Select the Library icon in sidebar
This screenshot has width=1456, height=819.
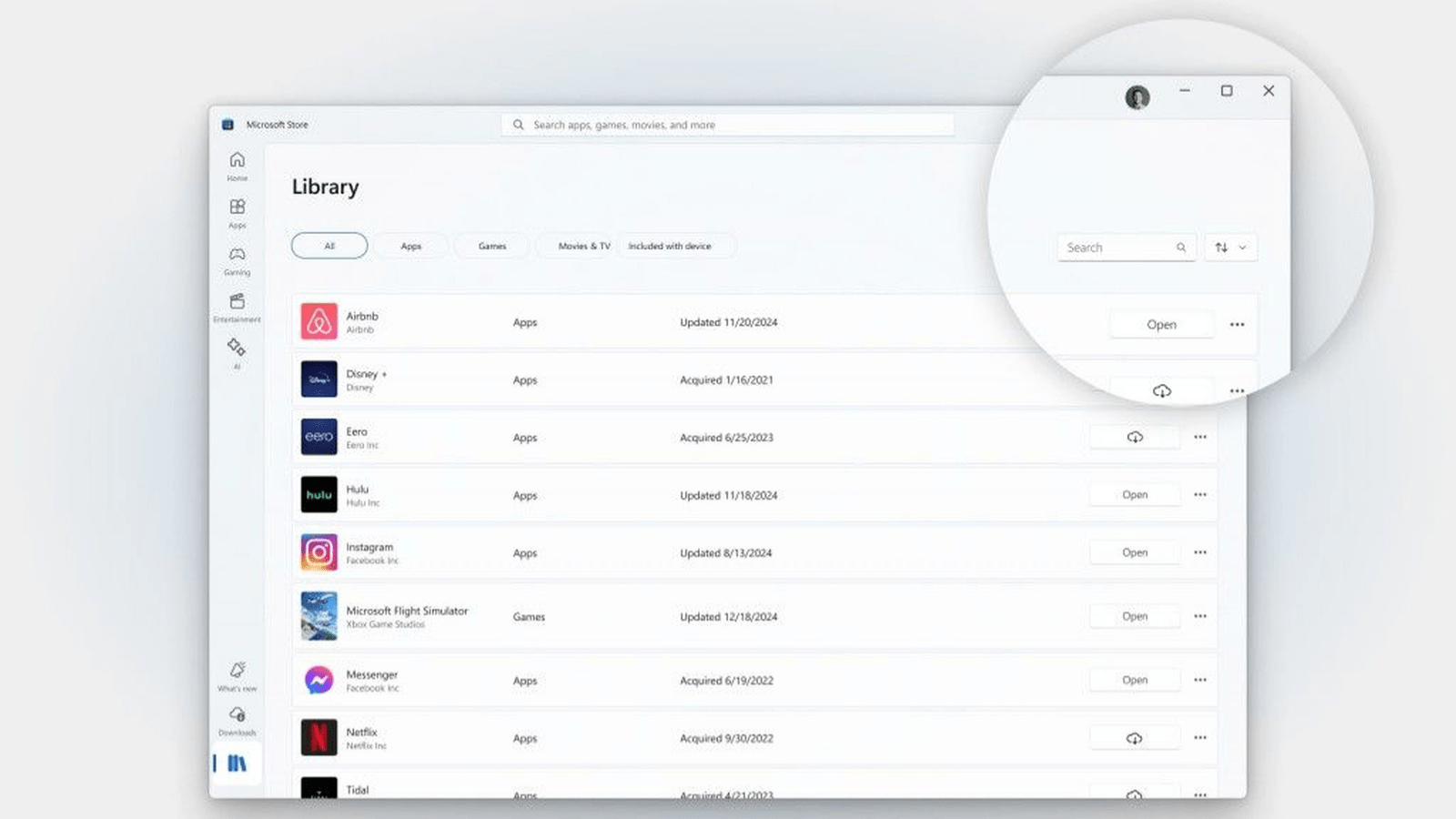coord(237,763)
